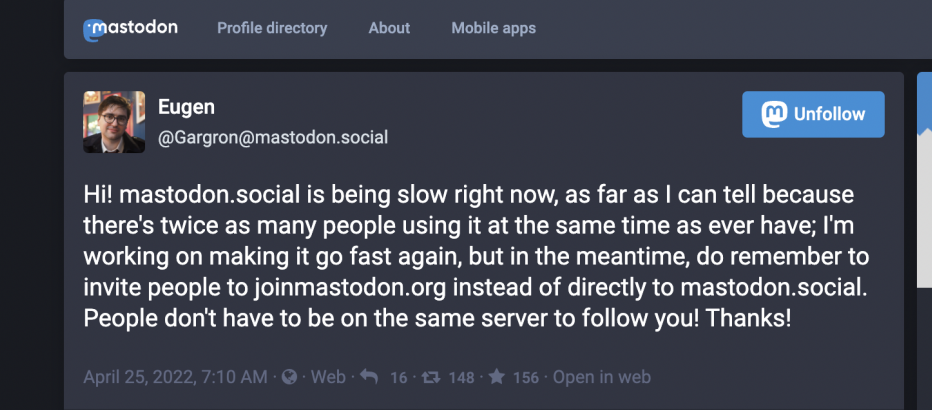Click the Mastodon logo in the header

coord(130,29)
